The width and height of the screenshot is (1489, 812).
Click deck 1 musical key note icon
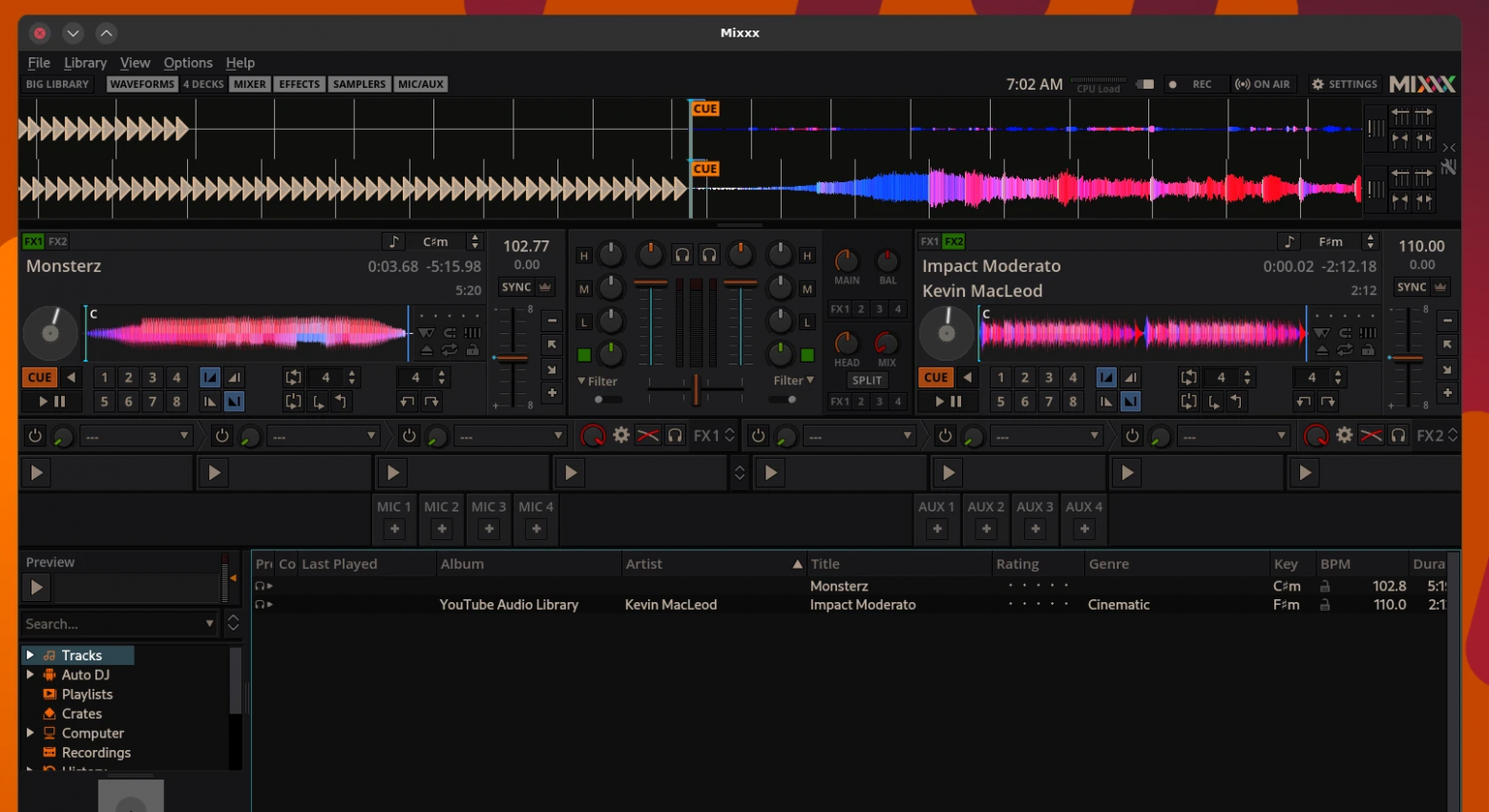393,241
